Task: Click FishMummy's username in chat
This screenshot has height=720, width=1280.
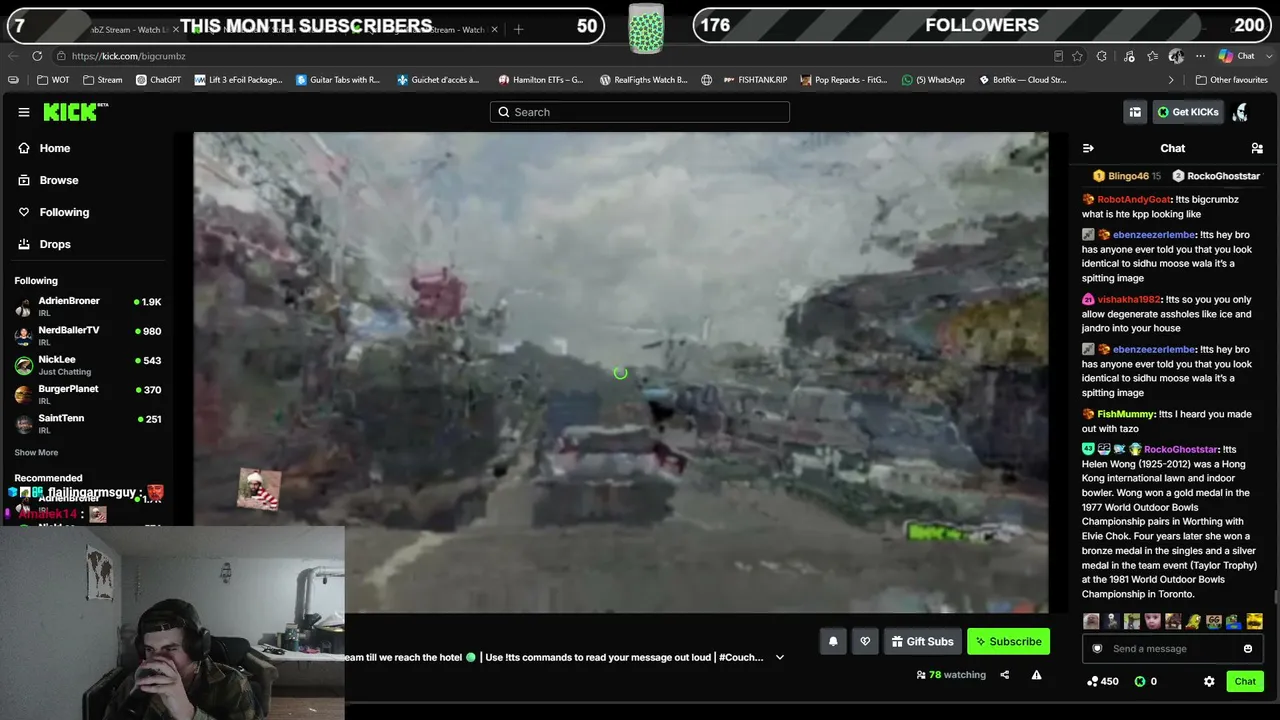Action: pyautogui.click(x=1126, y=414)
